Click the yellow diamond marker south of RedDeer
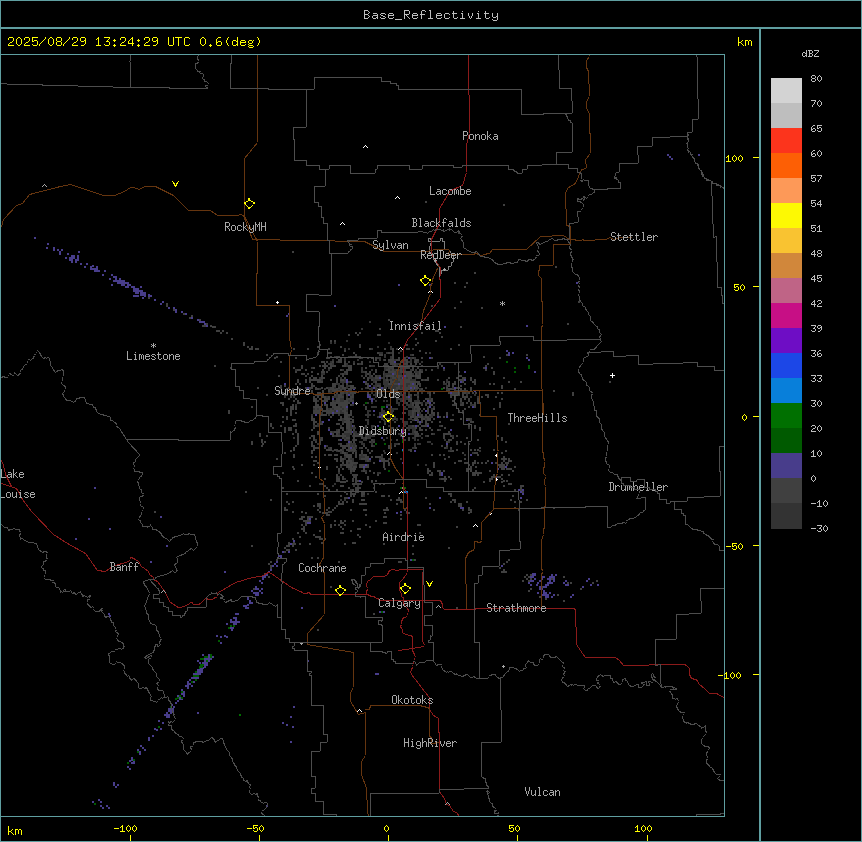 426,281
